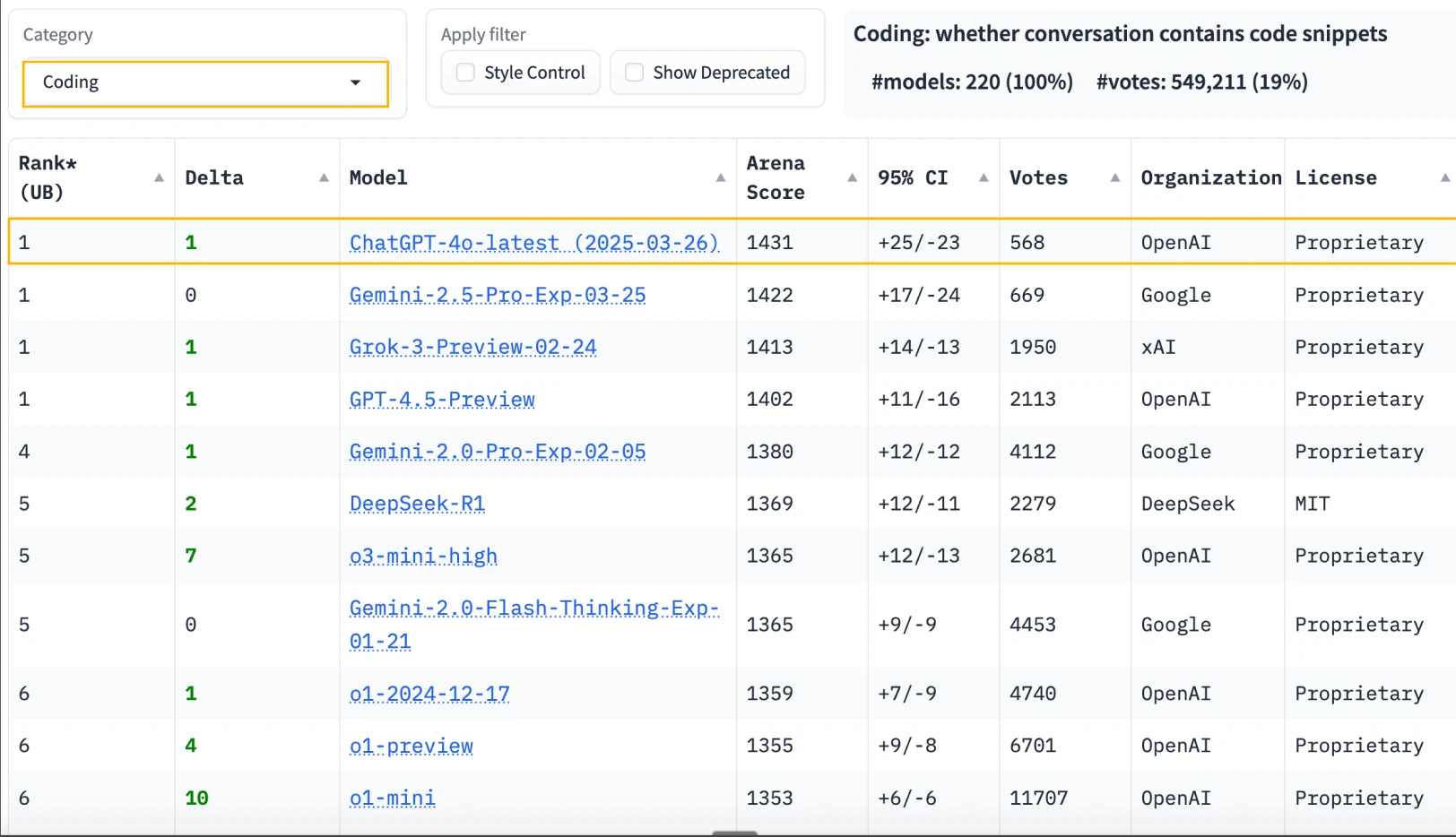The image size is (1456, 837).
Task: Open Grok-3-Preview-02-24 model link
Action: click(x=472, y=347)
